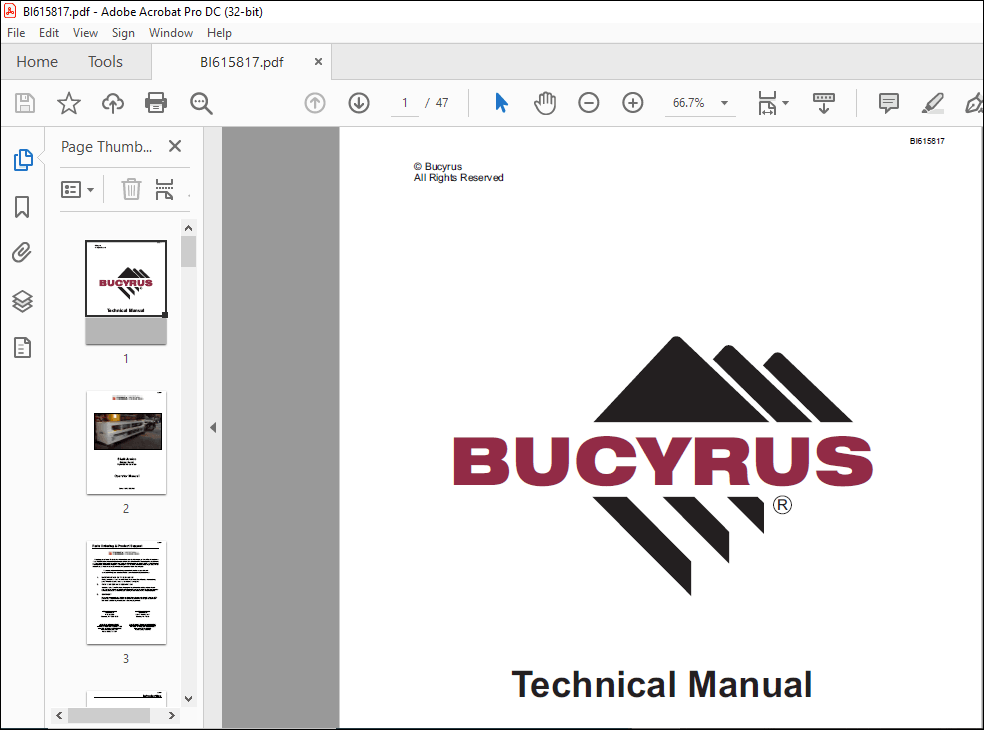This screenshot has height=730, width=984.
Task: Open the Bookmarks panel
Action: pos(22,207)
